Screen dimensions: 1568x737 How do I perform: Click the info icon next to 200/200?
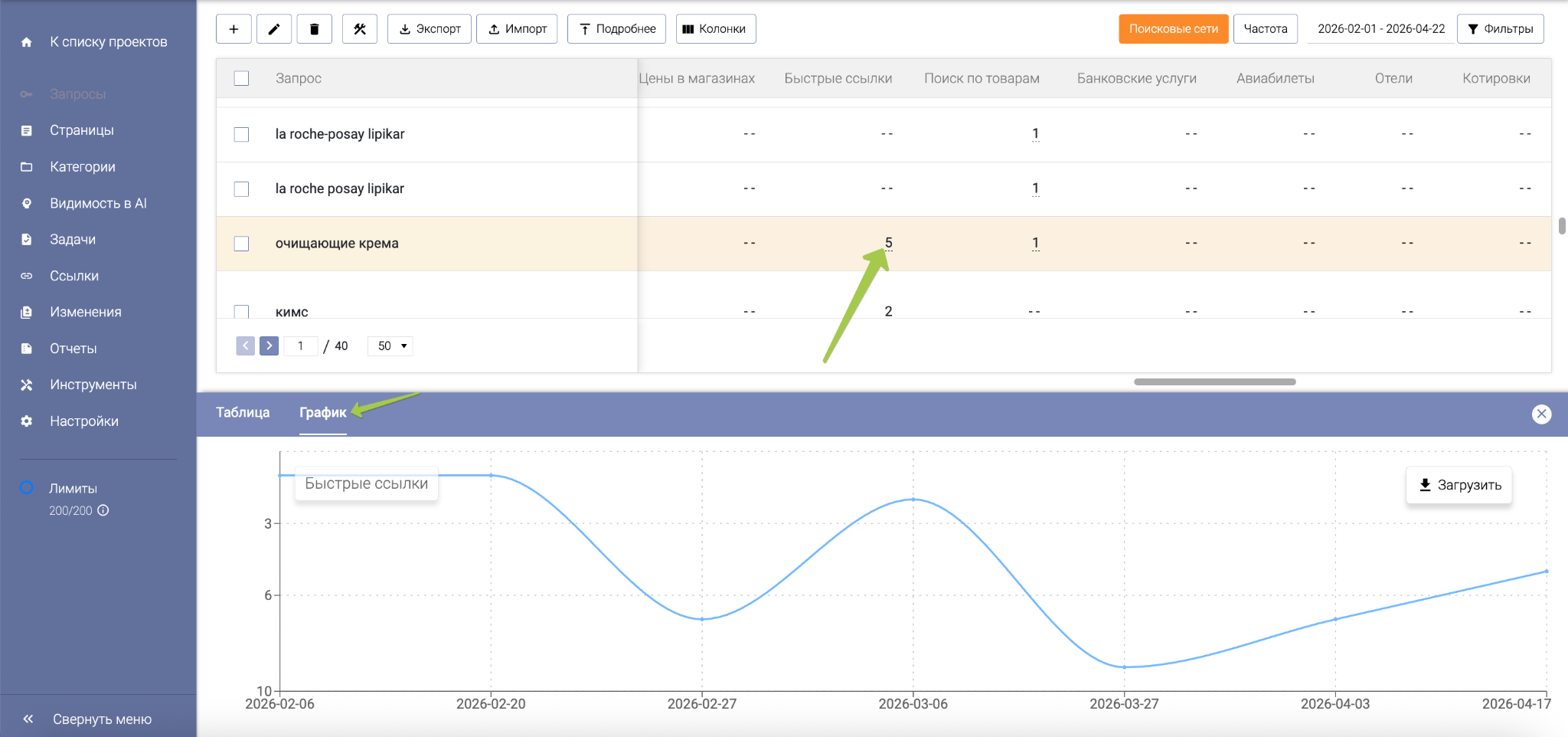point(103,510)
